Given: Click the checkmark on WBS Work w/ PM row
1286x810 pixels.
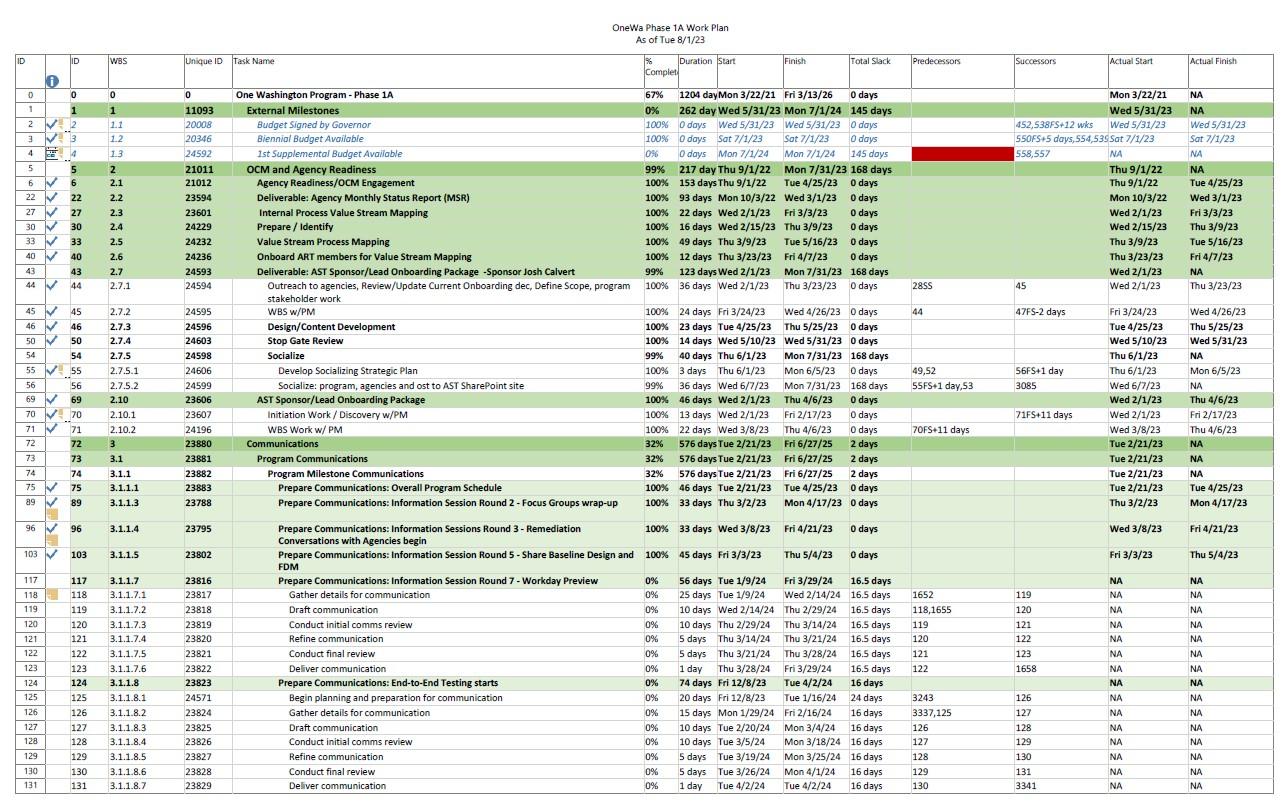Looking at the screenshot, I should 52,429.
